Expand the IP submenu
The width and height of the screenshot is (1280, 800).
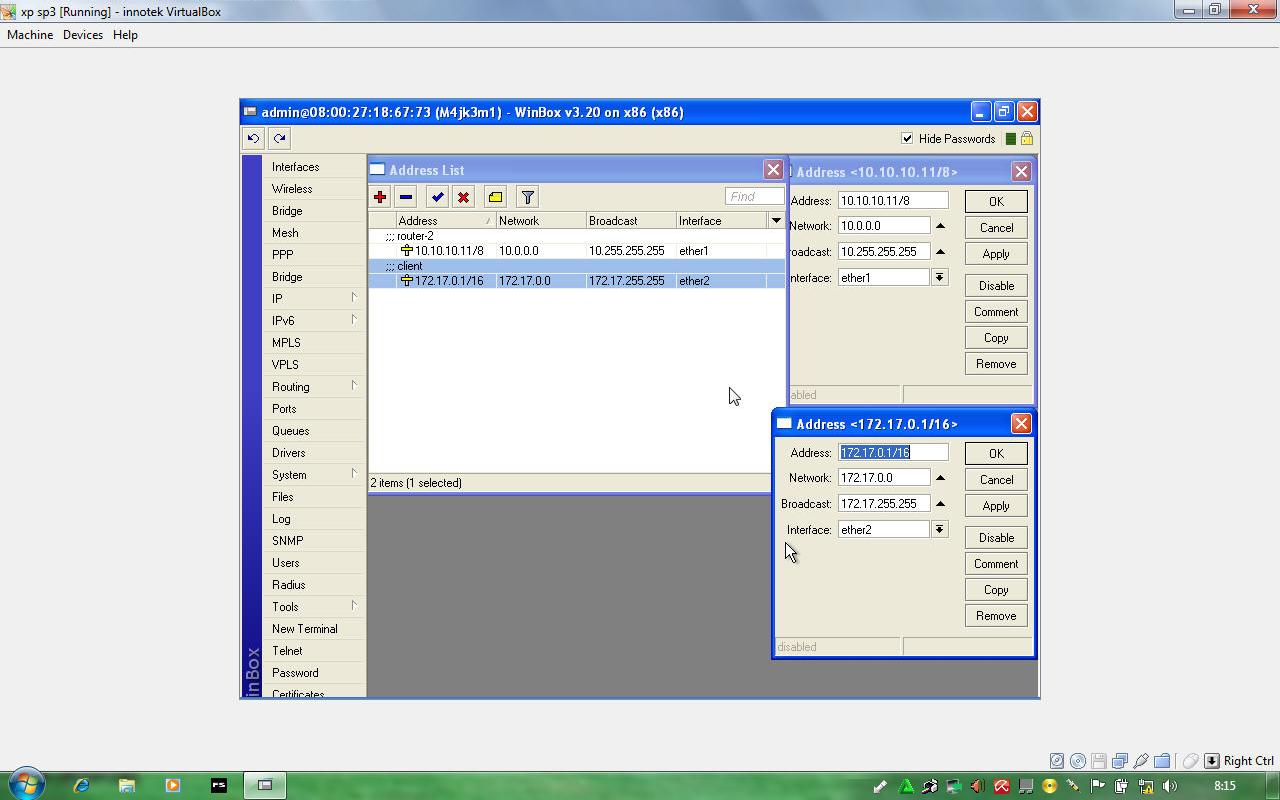(314, 298)
